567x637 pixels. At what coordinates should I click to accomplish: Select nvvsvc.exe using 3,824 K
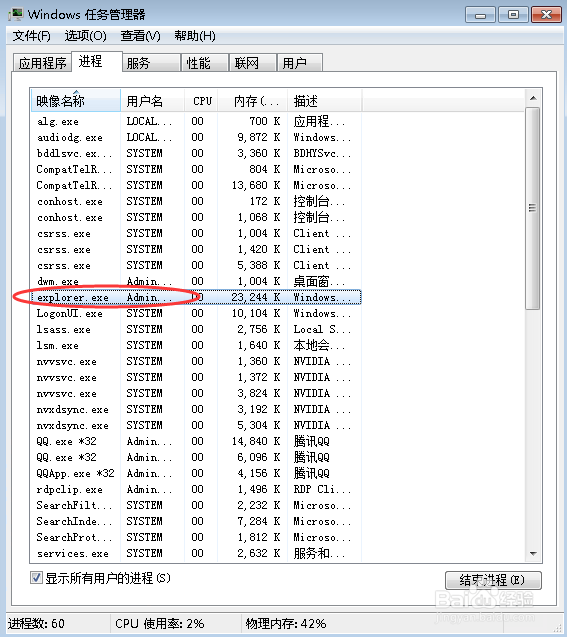tap(196, 393)
